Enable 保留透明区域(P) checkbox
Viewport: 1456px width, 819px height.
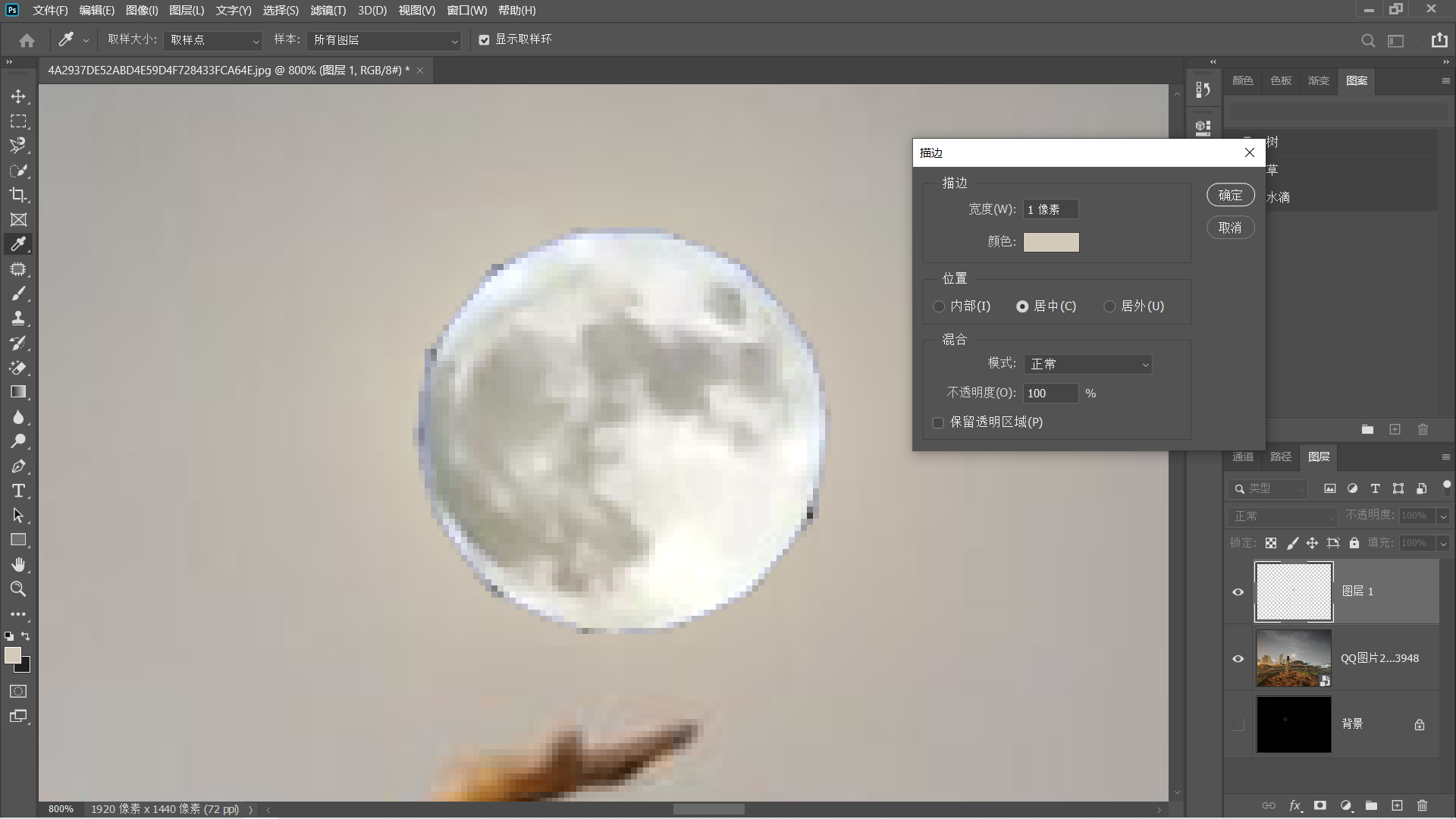pos(938,422)
